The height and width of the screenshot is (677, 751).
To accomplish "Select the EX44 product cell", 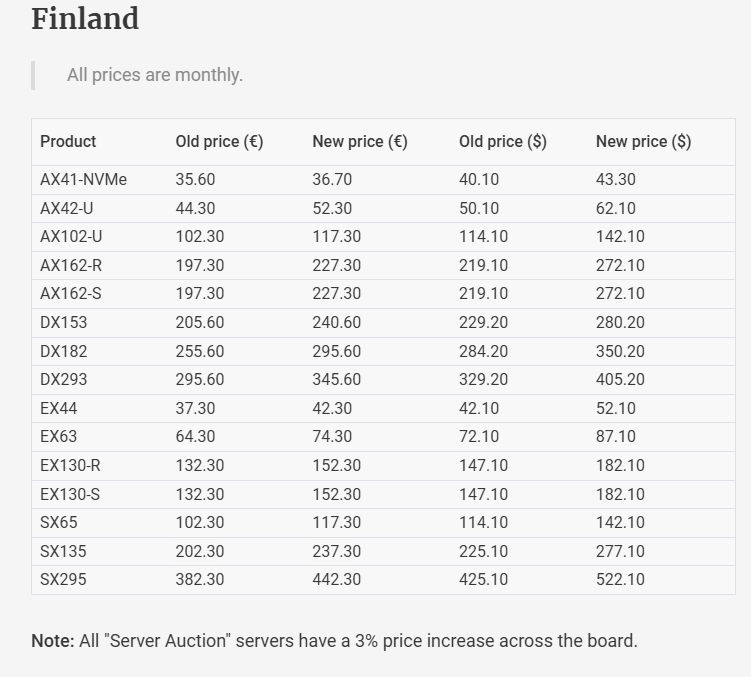I will [x=58, y=409].
